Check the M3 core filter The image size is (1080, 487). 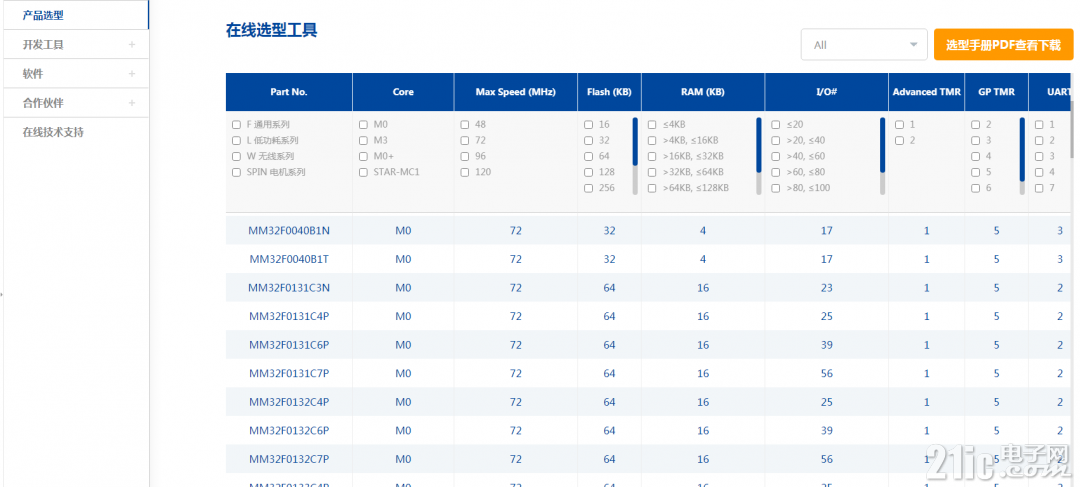pos(364,141)
